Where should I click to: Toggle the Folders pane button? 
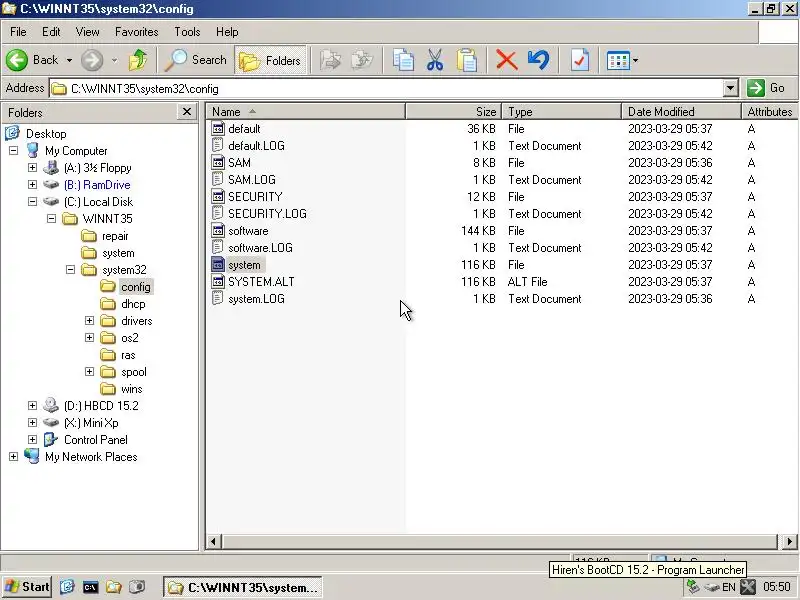270,60
